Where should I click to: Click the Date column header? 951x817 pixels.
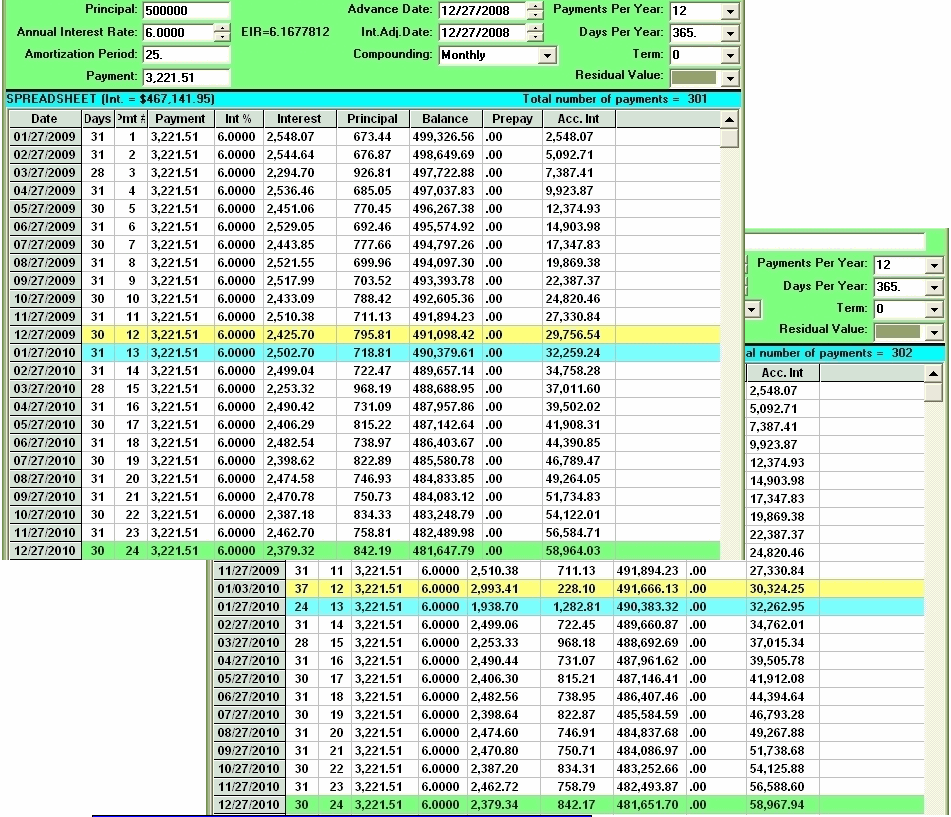pyautogui.click(x=44, y=119)
